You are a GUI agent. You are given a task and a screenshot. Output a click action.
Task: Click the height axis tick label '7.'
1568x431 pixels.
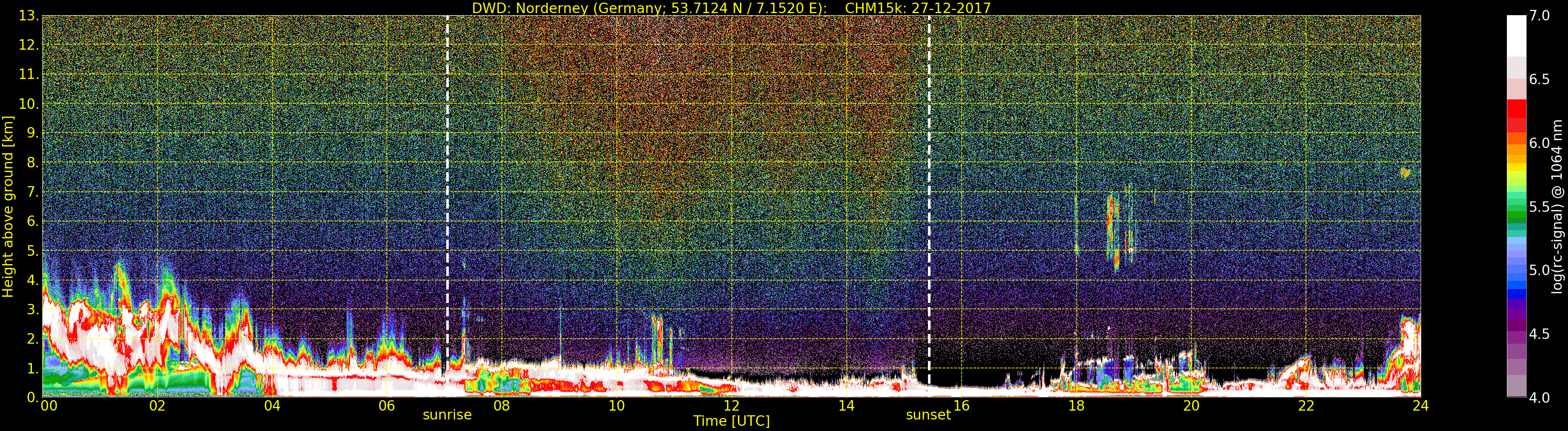33,192
